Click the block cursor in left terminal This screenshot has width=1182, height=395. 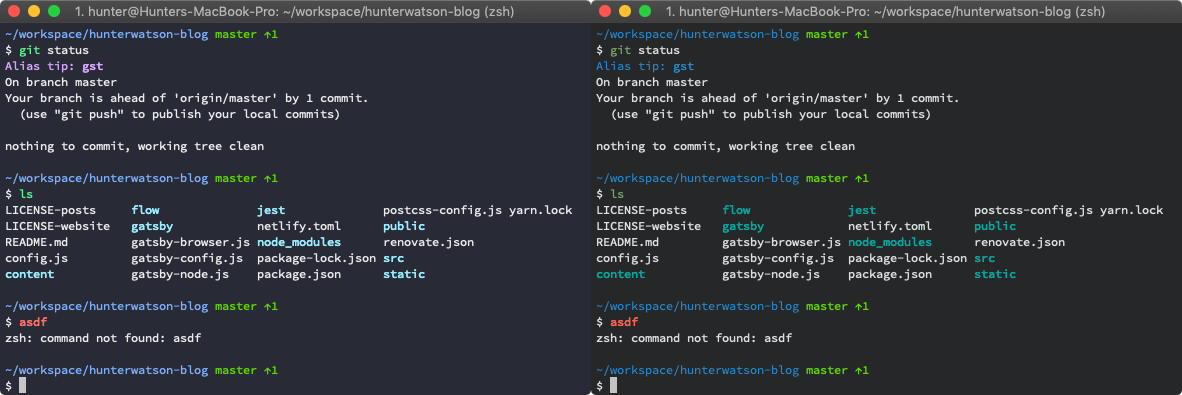[x=23, y=386]
